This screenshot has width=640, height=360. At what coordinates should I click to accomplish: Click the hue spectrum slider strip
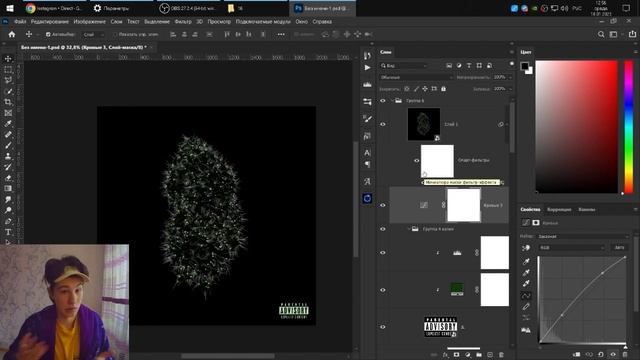[x=629, y=127]
